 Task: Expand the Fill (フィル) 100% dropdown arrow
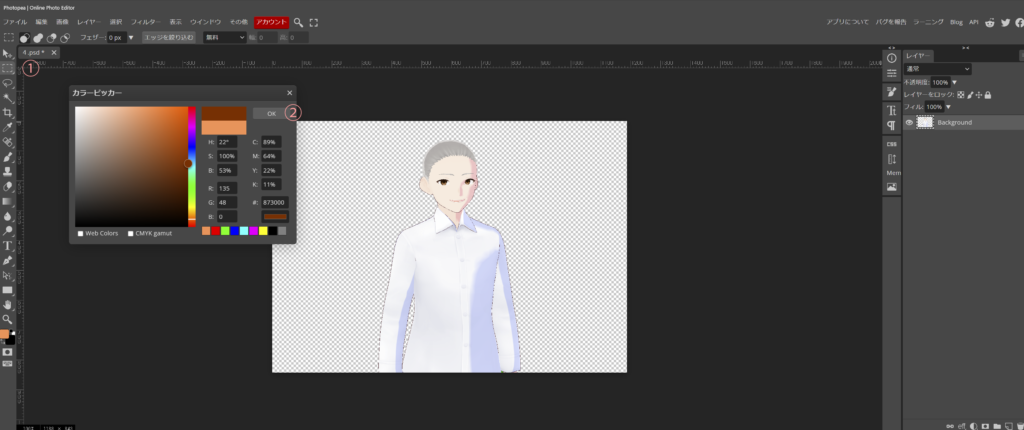coord(948,106)
